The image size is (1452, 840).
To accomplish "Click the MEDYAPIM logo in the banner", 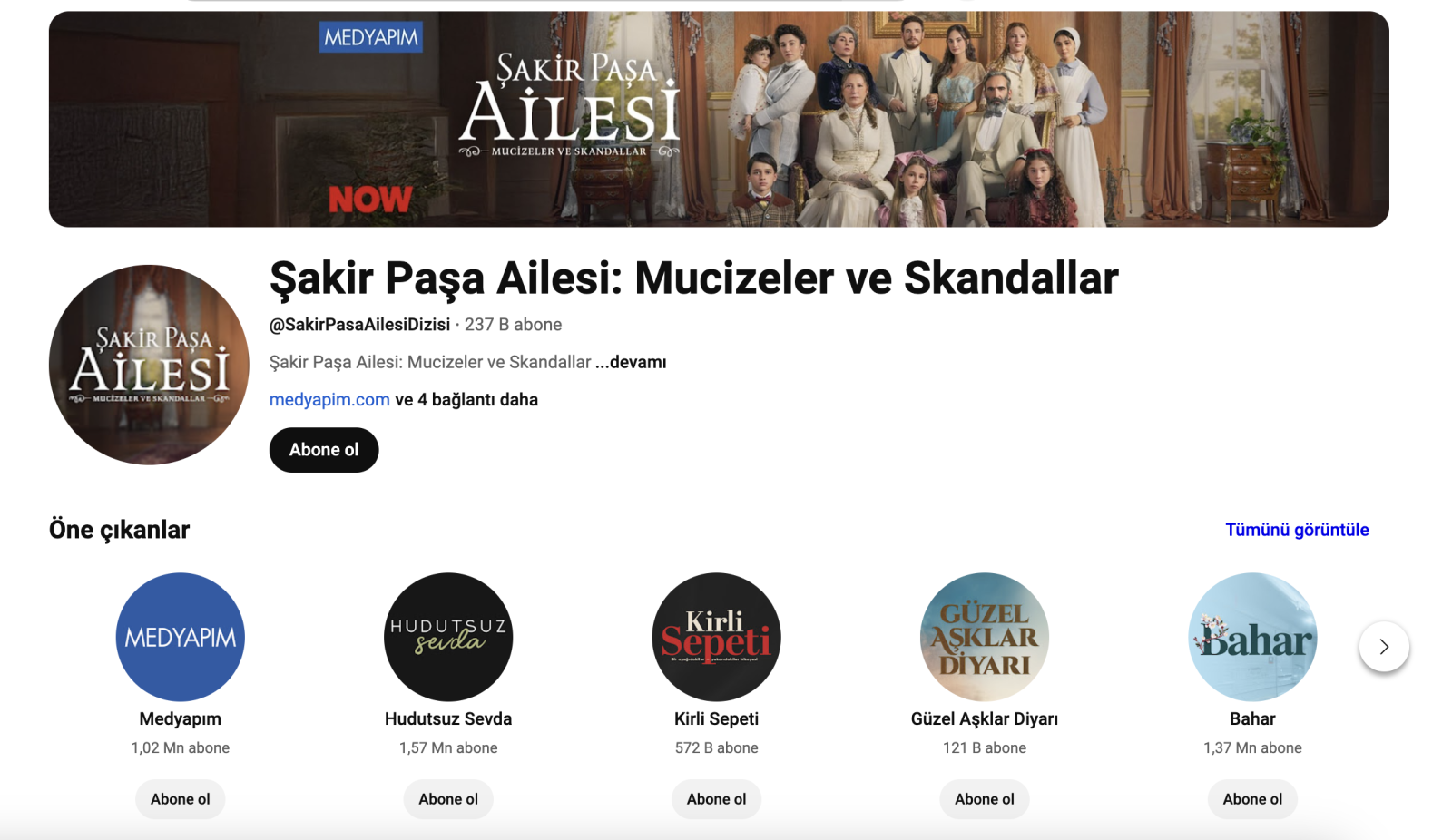I will 371,37.
